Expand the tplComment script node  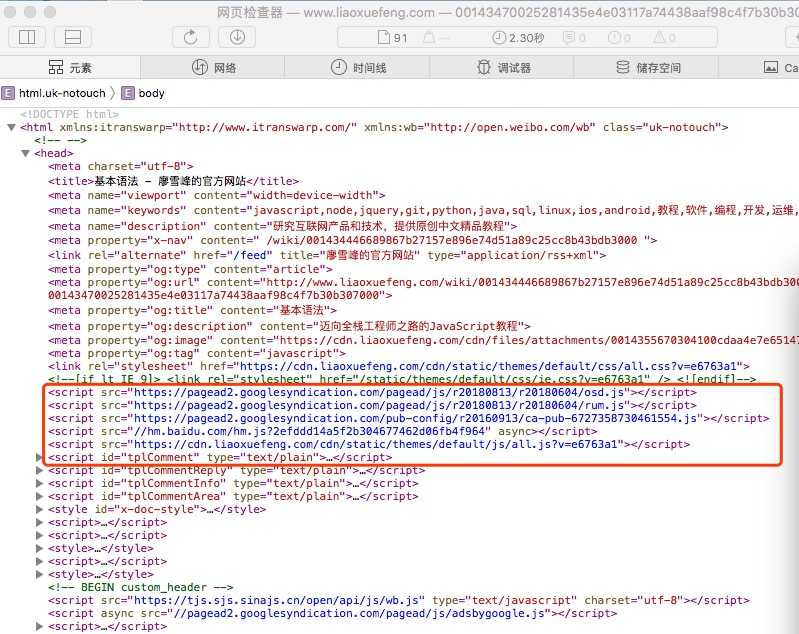(x=39, y=457)
